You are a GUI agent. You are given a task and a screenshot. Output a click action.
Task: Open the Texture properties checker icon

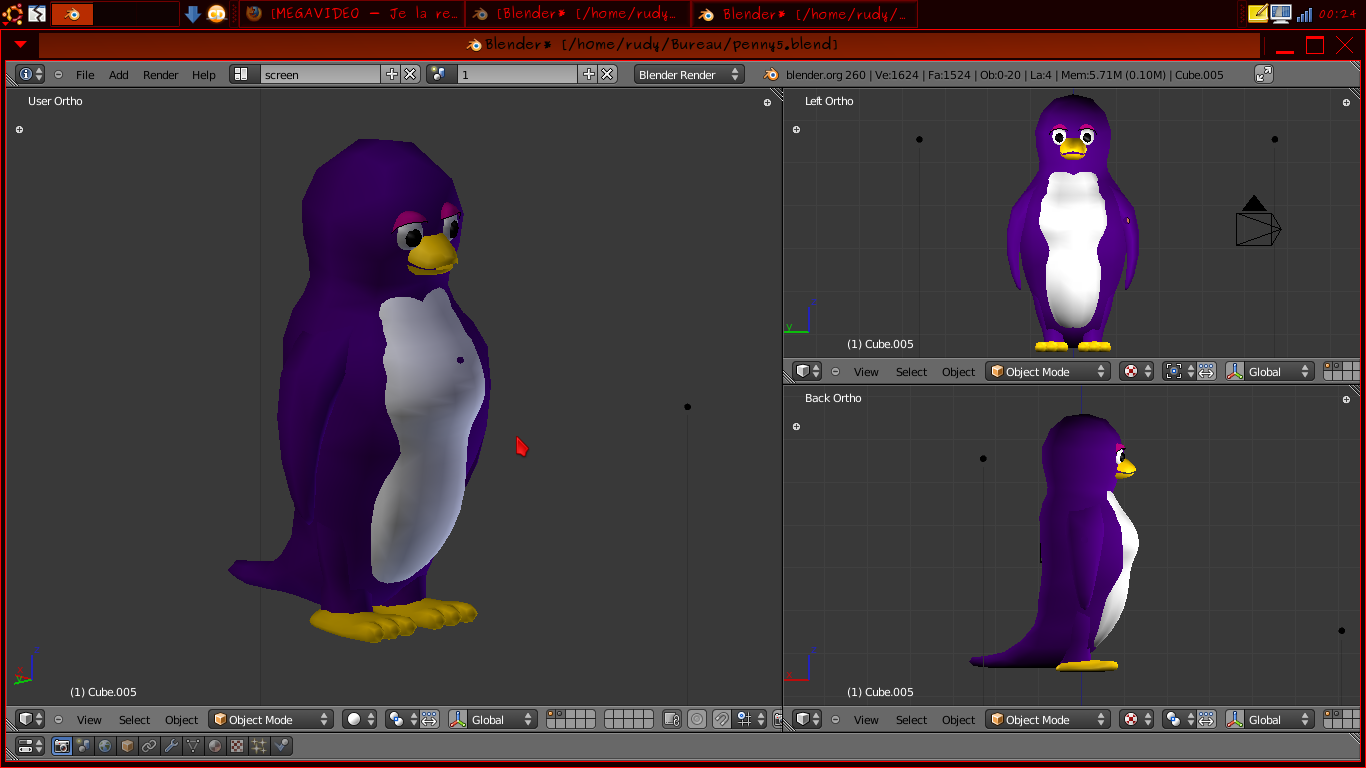(237, 746)
